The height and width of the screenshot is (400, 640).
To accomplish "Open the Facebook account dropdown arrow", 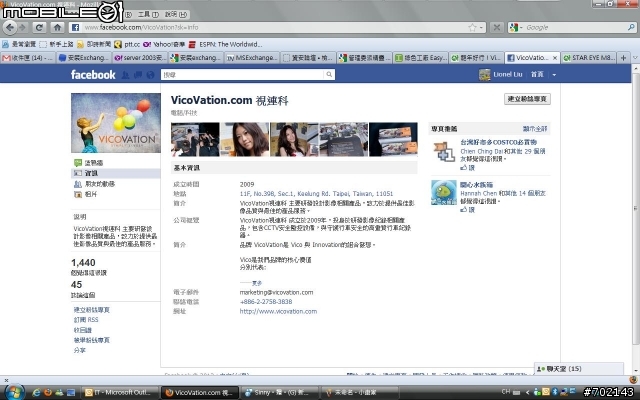I will [554, 75].
